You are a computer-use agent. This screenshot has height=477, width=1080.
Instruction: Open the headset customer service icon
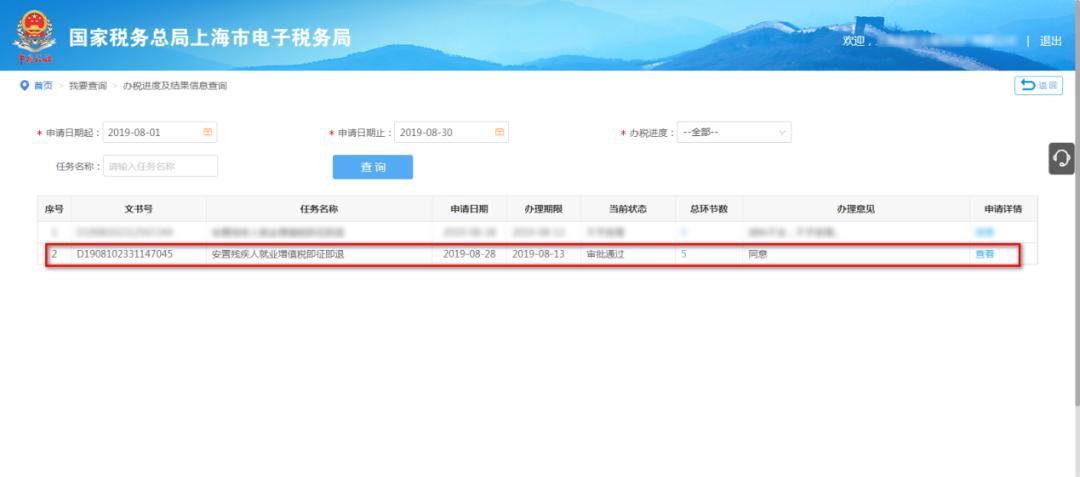(x=1061, y=158)
